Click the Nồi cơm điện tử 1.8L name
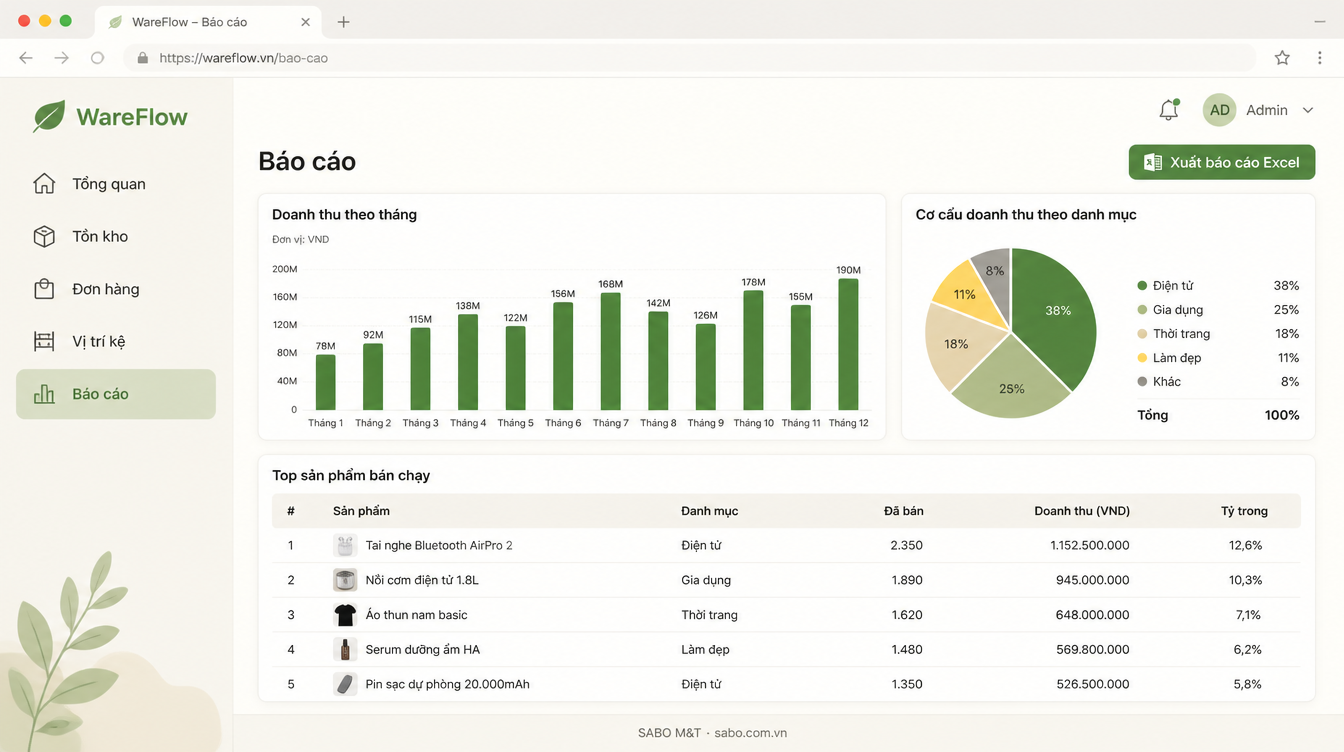The image size is (1344, 752). click(x=422, y=580)
